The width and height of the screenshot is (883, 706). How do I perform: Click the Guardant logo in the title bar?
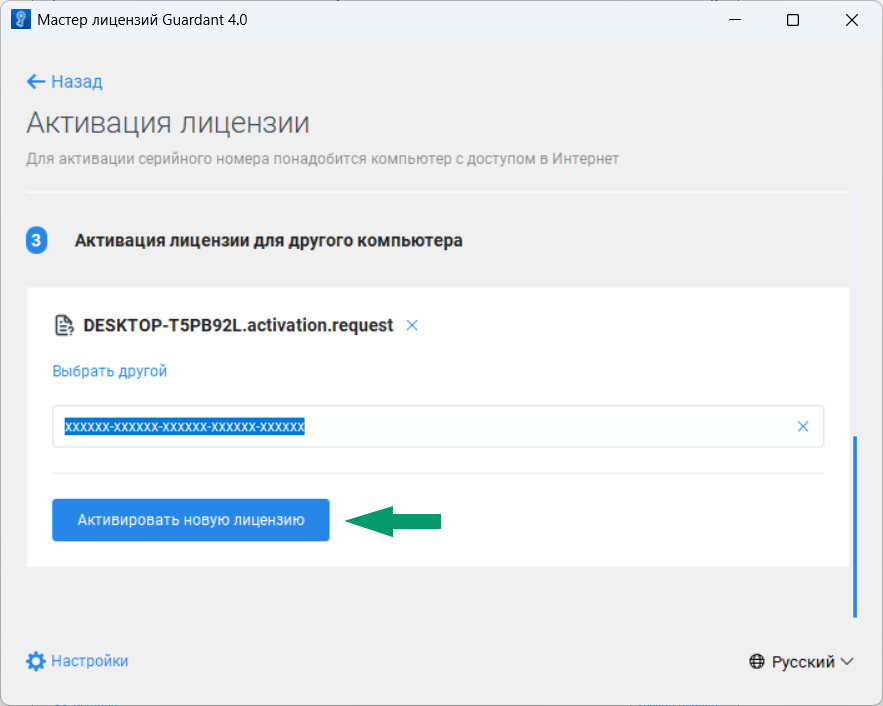coord(20,19)
